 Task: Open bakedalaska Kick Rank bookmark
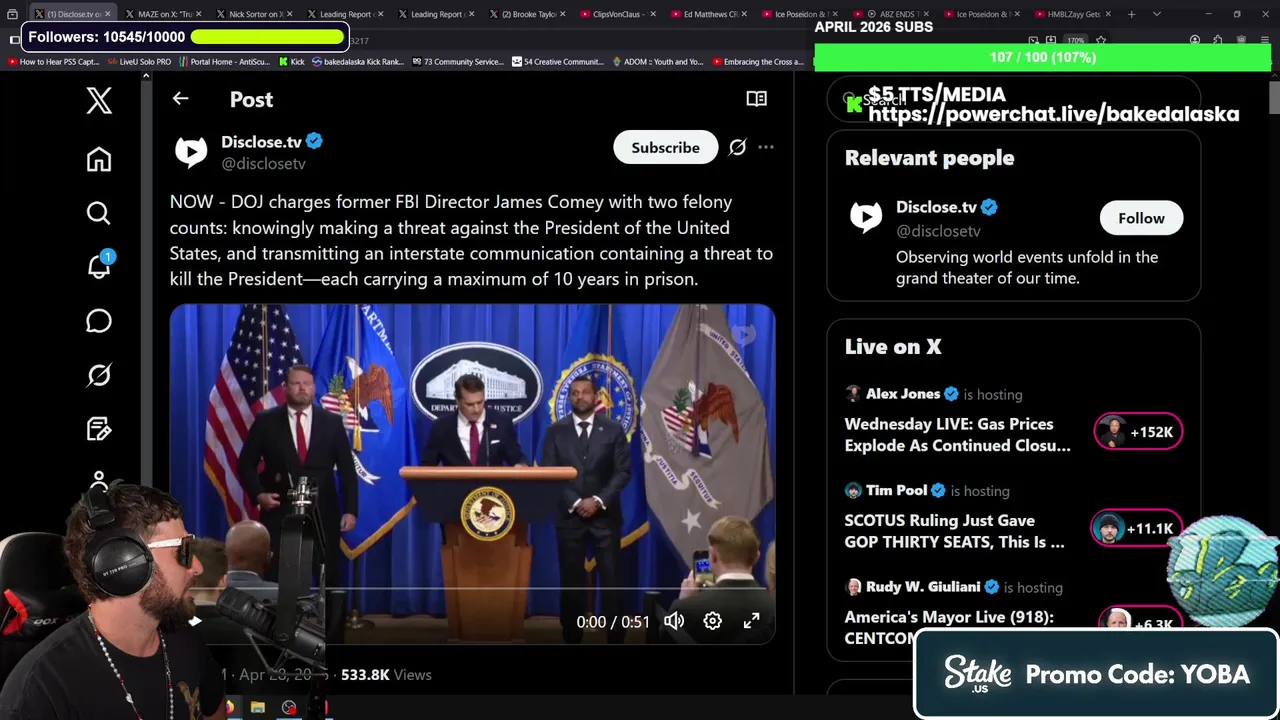pyautogui.click(x=357, y=62)
